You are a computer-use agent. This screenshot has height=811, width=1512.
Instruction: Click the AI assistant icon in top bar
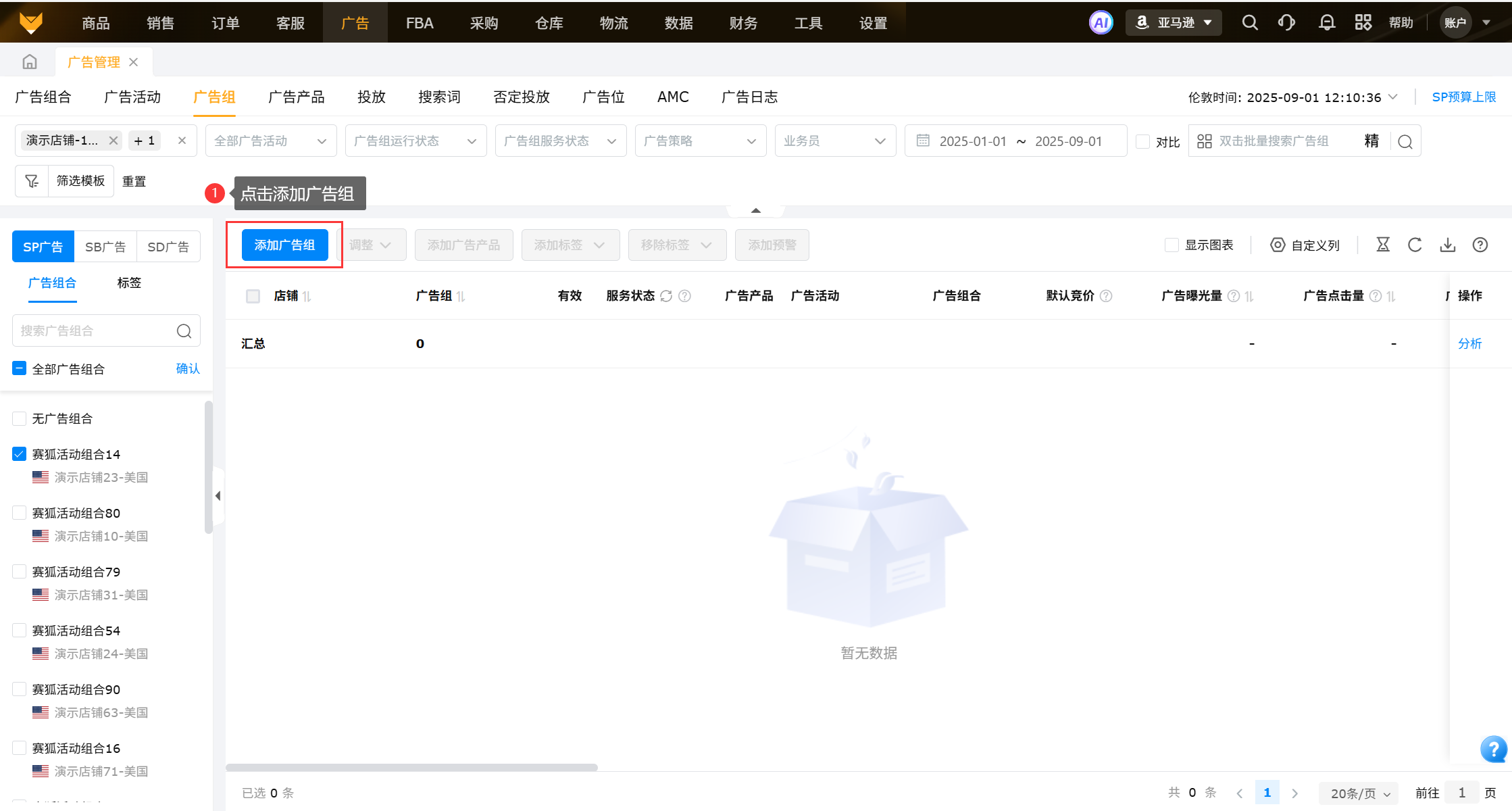[1101, 23]
